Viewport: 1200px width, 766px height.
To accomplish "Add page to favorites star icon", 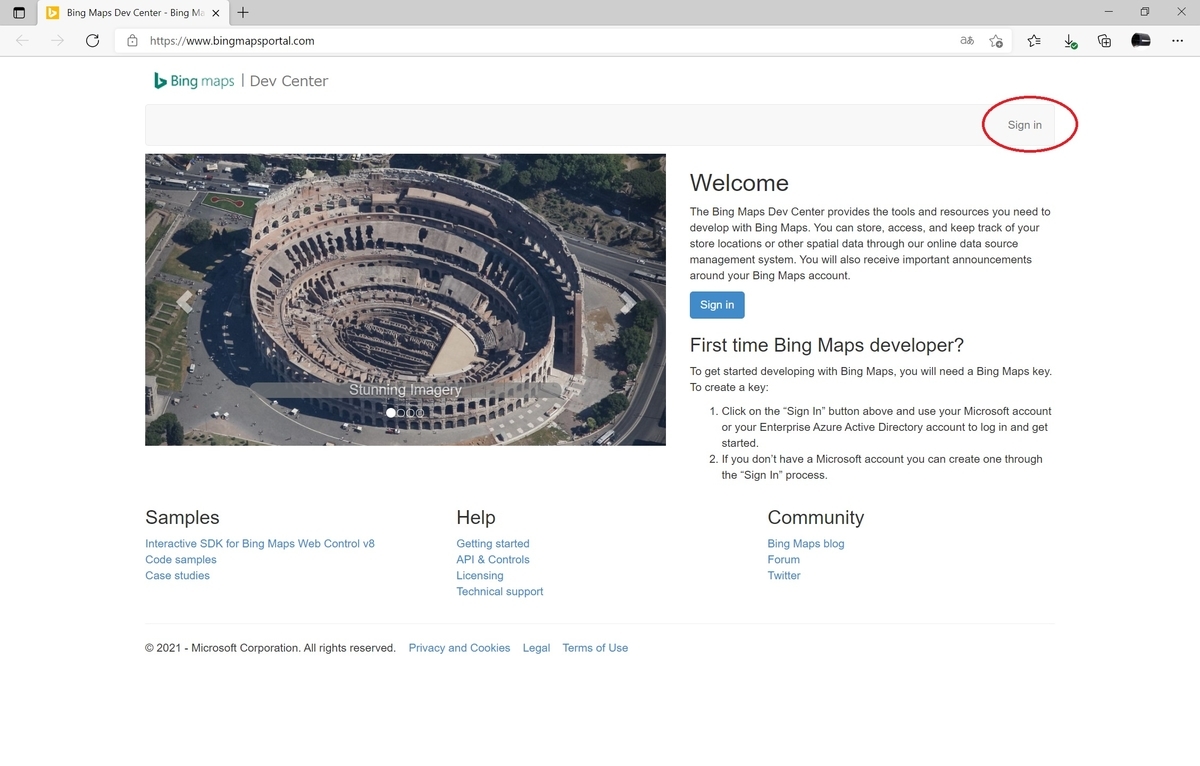I will [x=996, y=41].
